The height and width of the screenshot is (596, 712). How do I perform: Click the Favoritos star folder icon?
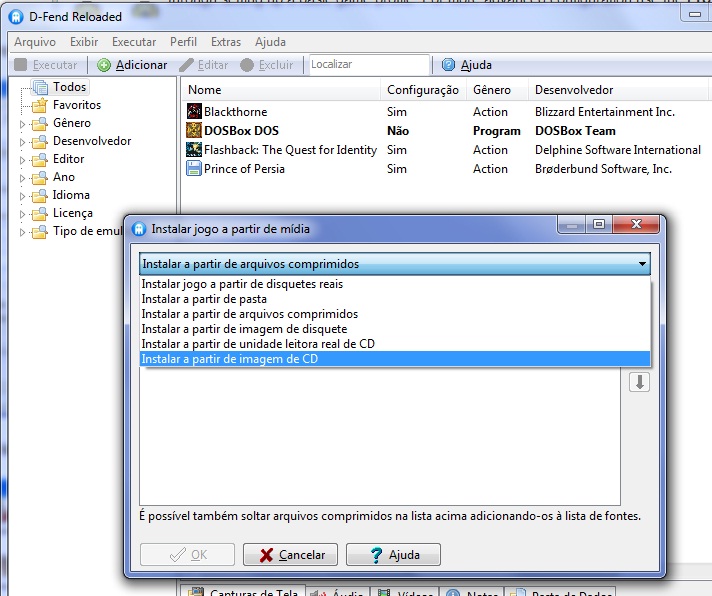coord(40,105)
